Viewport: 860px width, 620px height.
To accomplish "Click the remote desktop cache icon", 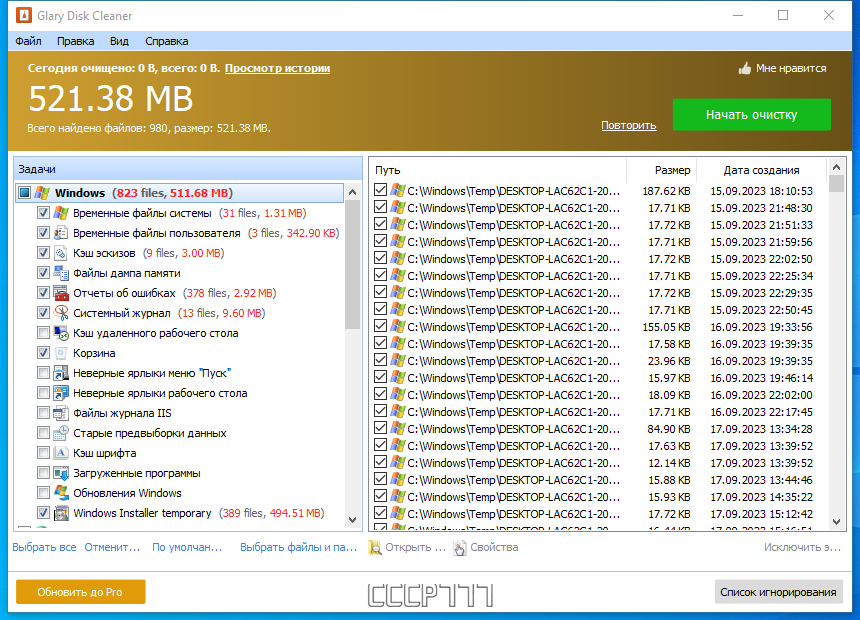I will point(61,333).
